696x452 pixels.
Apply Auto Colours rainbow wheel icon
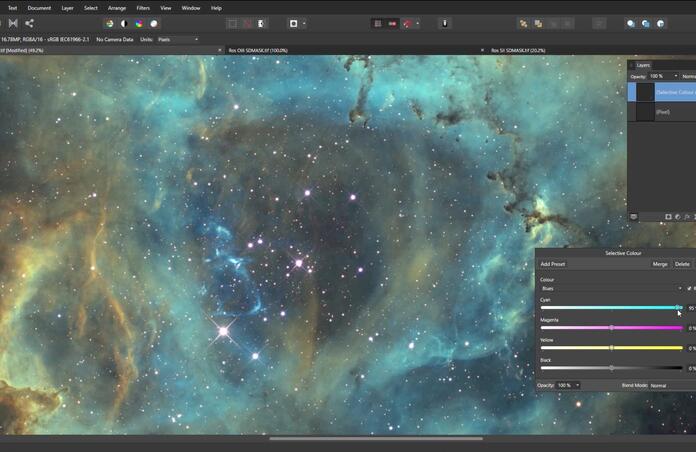[139, 24]
